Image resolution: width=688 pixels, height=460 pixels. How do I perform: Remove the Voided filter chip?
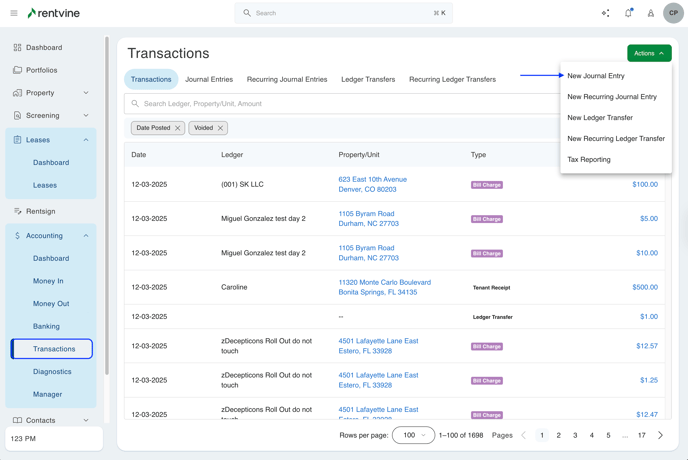(x=221, y=128)
